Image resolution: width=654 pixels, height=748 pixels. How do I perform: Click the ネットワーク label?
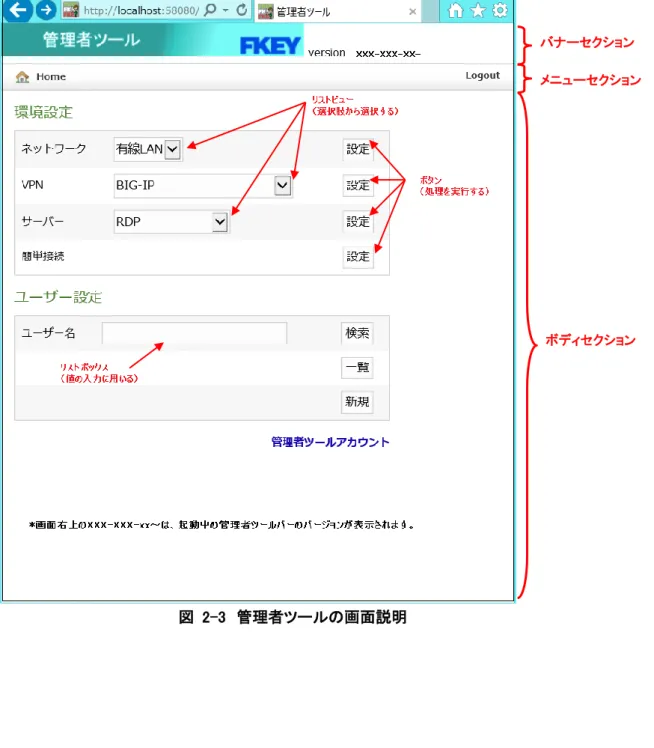(53, 149)
